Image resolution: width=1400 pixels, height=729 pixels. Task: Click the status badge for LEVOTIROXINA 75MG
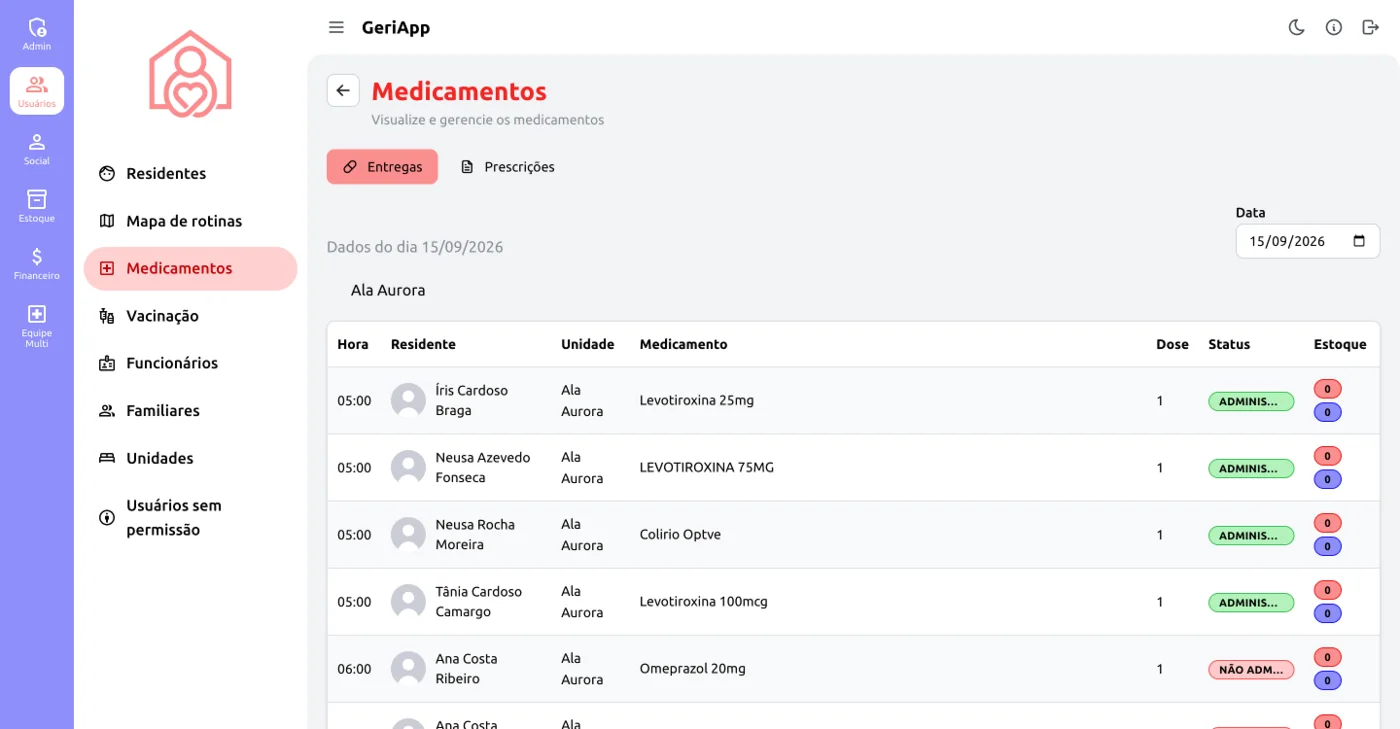pyautogui.click(x=1251, y=468)
